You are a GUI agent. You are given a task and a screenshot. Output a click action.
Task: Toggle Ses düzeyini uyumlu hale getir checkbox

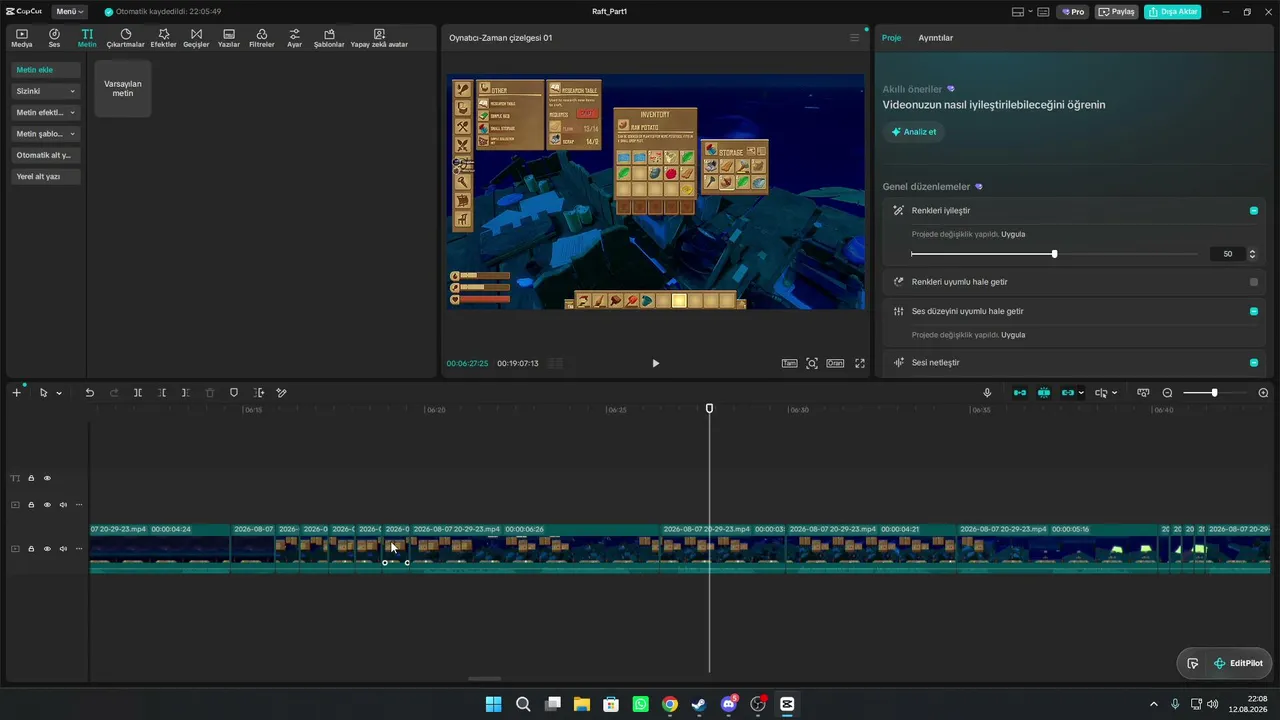1254,311
